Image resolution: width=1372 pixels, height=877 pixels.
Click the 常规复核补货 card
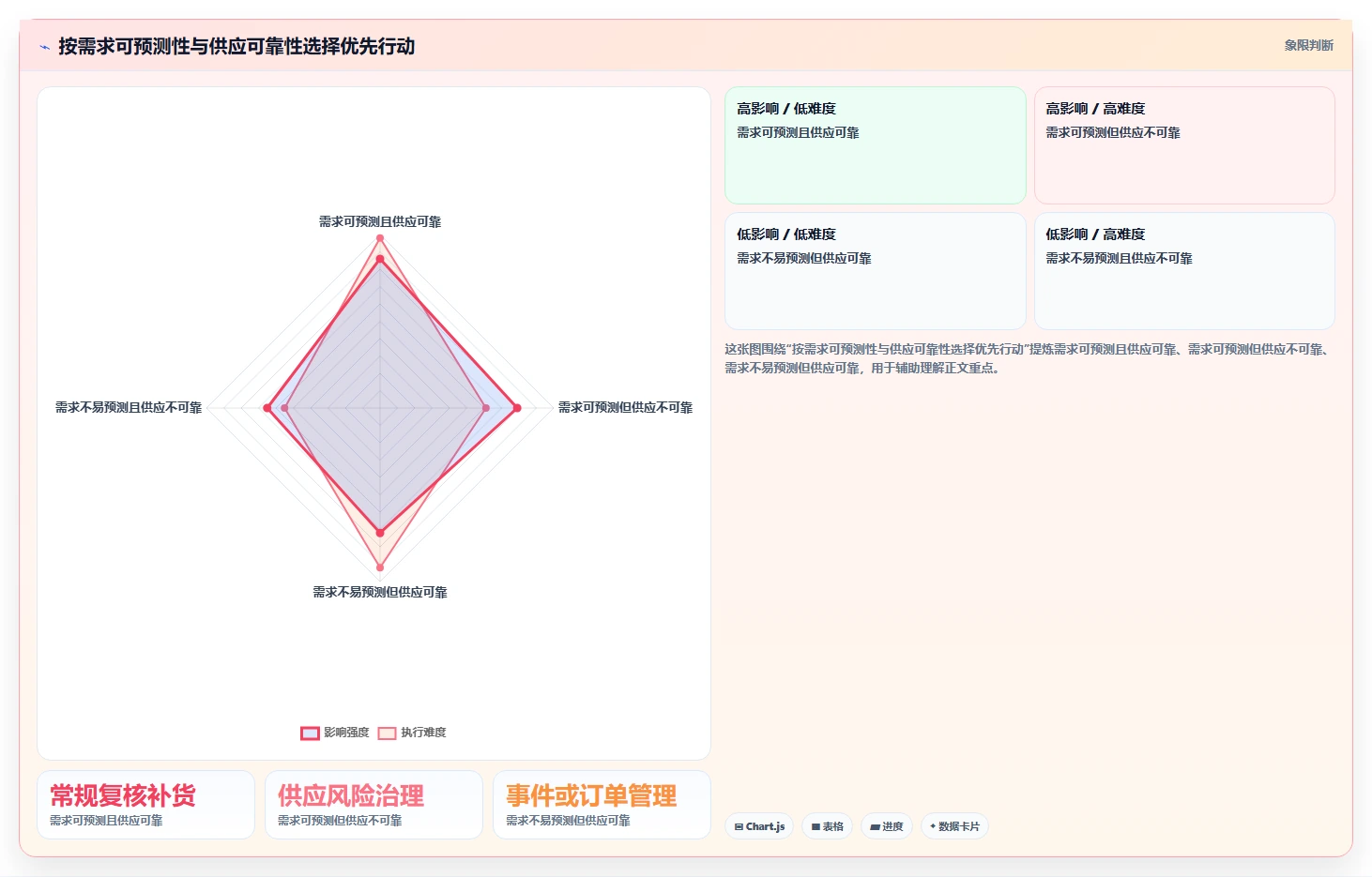[x=145, y=805]
